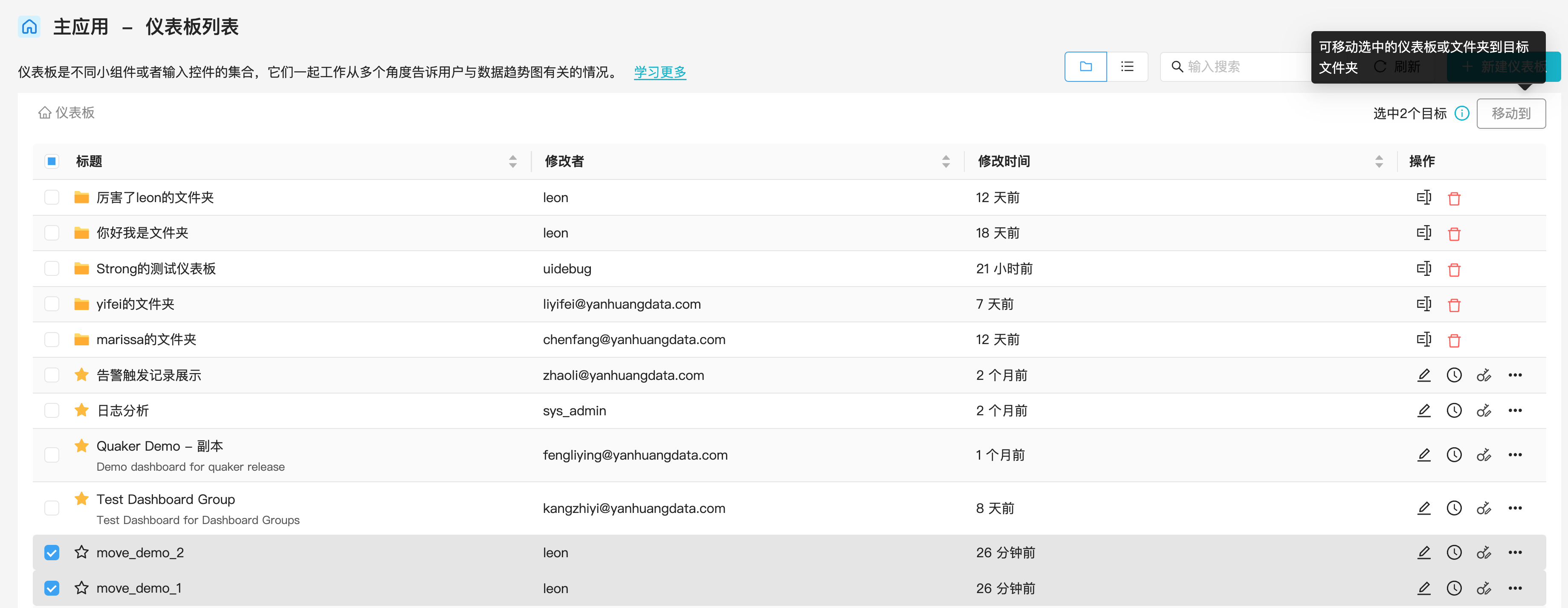Screen dimensions: 1568x608
Task: Unstar the Test Dashboard Group dashboard
Action: pos(81,498)
